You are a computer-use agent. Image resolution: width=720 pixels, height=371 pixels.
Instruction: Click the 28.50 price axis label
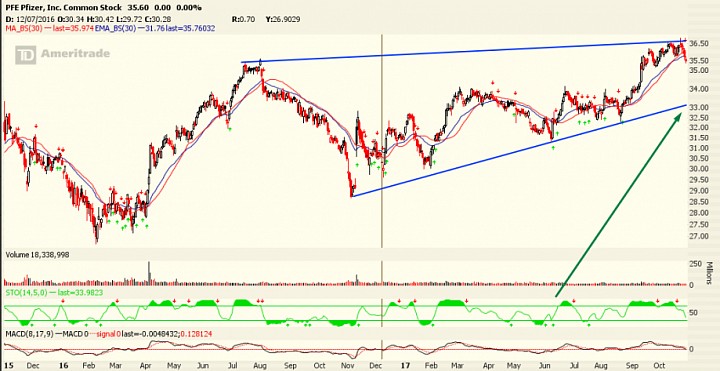pos(699,202)
